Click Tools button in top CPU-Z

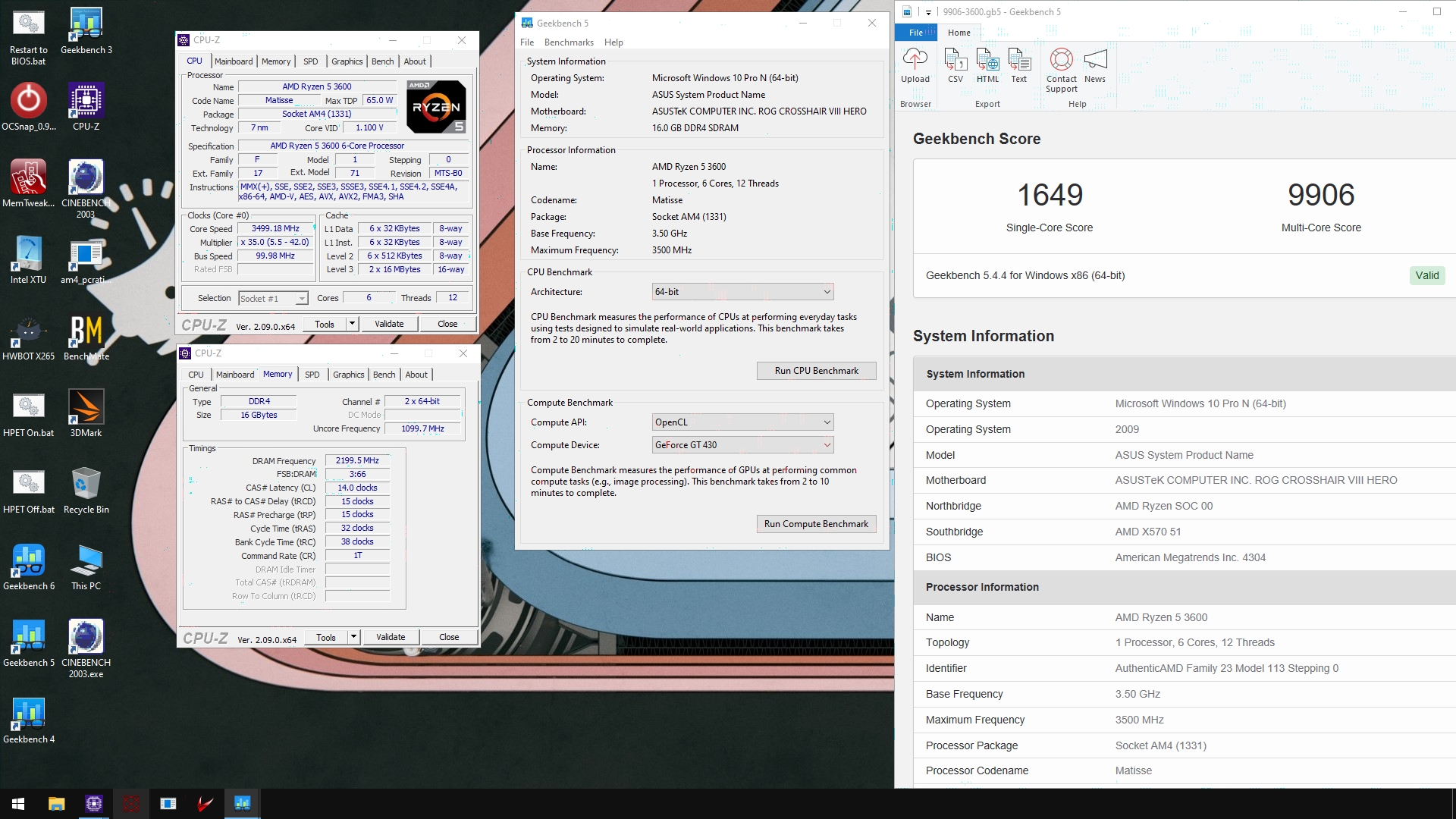click(325, 324)
